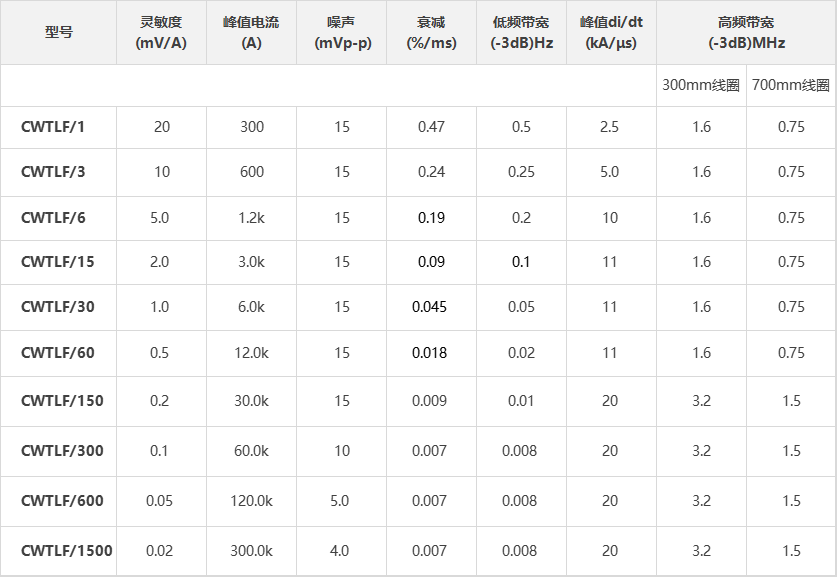Click the 噪声 (mVp-p) column header

(x=342, y=33)
